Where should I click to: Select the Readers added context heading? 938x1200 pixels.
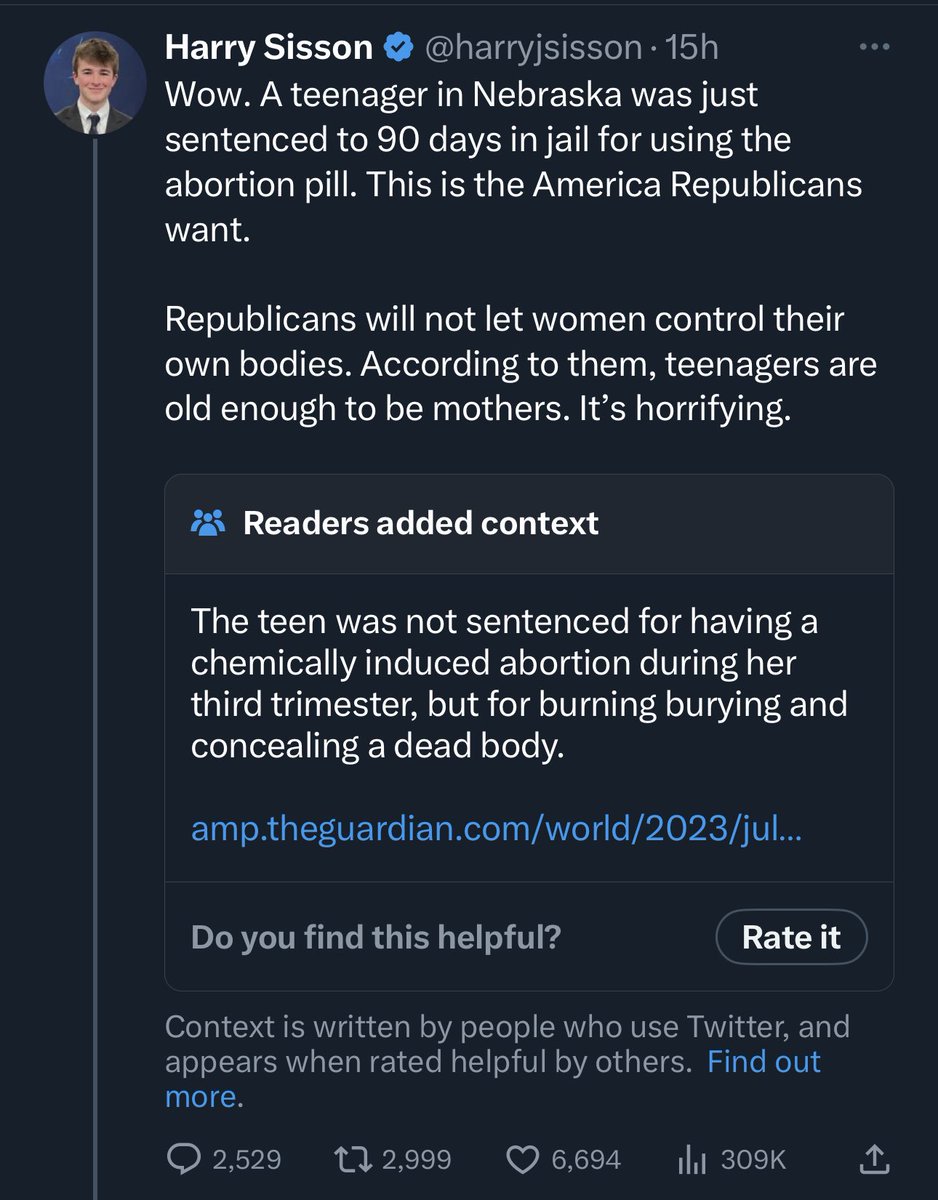coord(421,523)
